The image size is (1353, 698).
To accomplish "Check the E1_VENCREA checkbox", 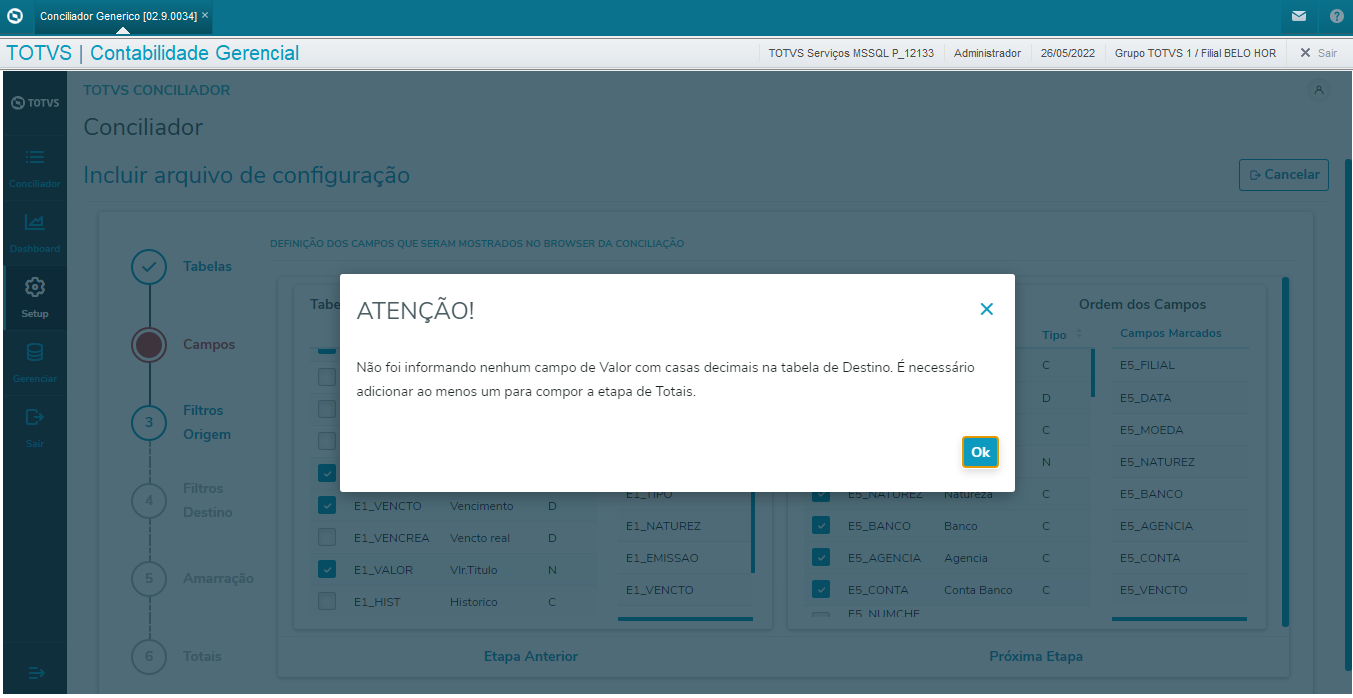I will click(327, 537).
